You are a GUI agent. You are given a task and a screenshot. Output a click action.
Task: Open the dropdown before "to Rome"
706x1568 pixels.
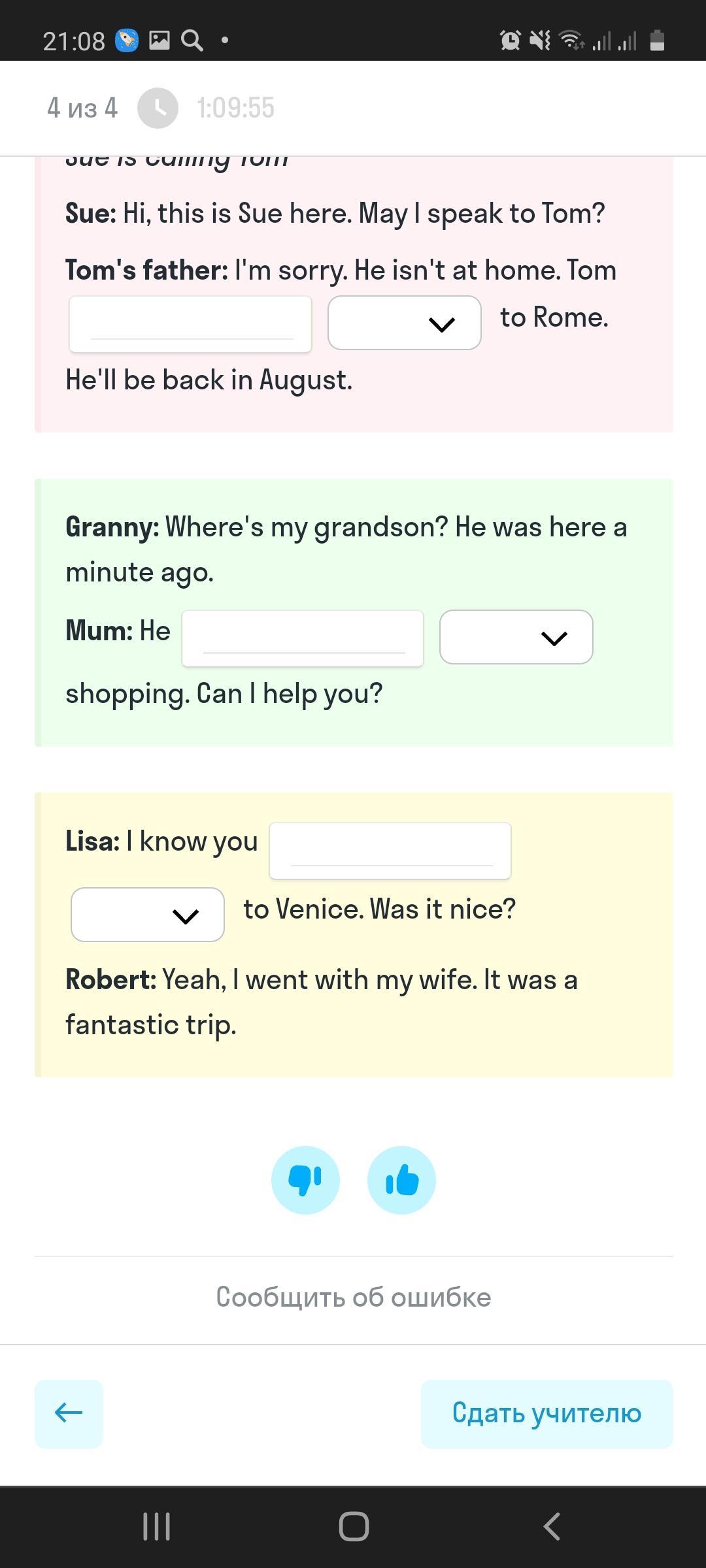(x=405, y=323)
